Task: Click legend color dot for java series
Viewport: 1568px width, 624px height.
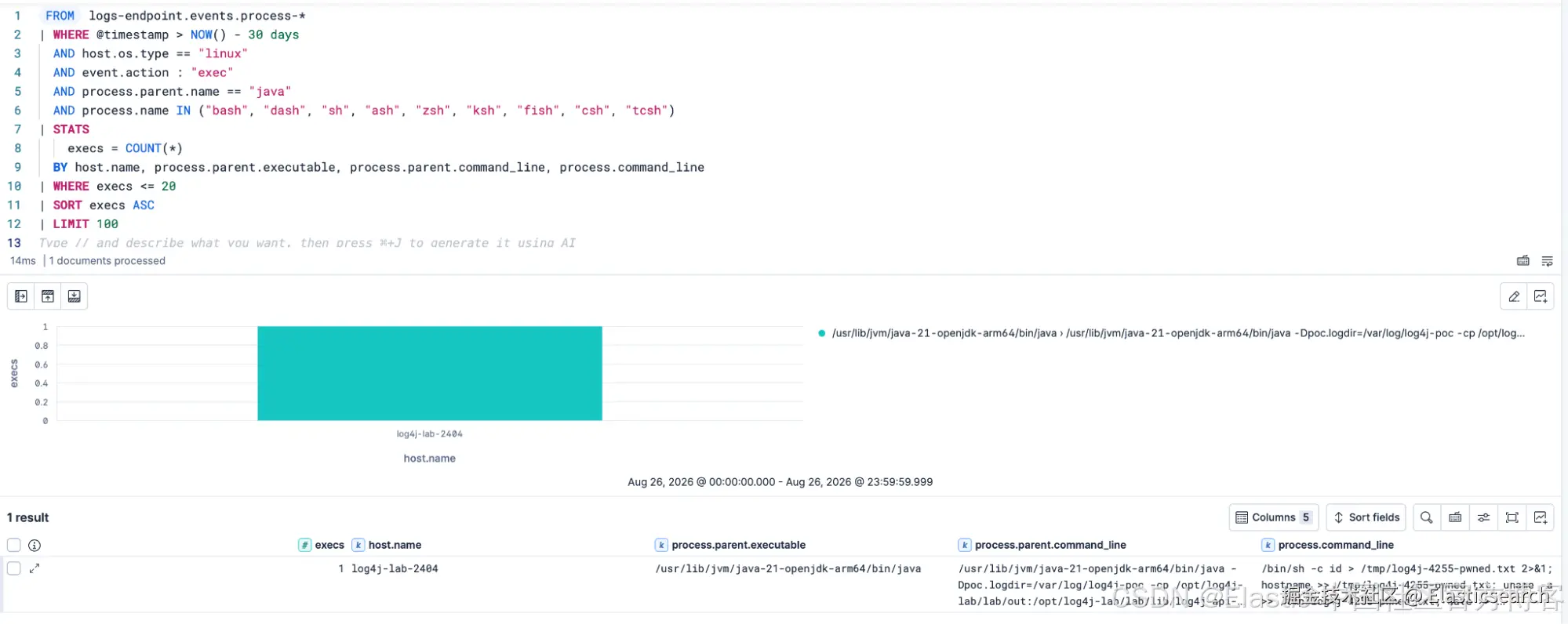Action: [x=821, y=333]
